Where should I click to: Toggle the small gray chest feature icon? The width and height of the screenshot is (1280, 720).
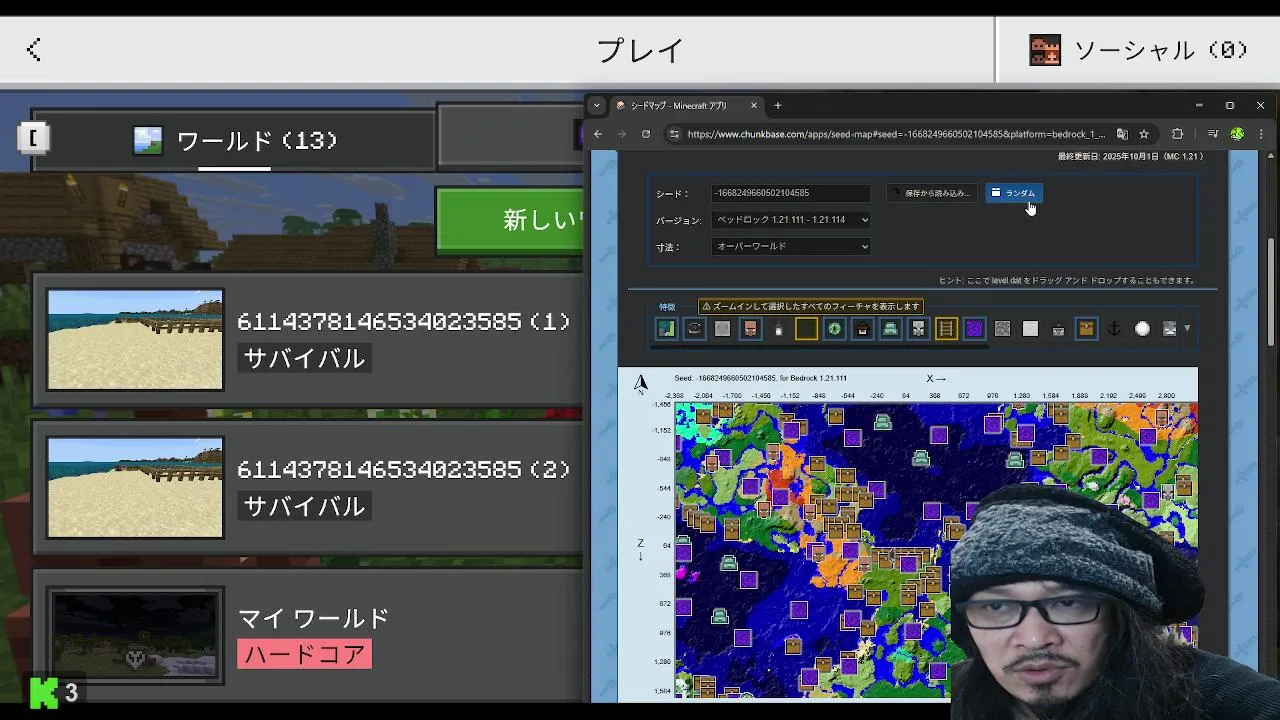click(x=1058, y=329)
